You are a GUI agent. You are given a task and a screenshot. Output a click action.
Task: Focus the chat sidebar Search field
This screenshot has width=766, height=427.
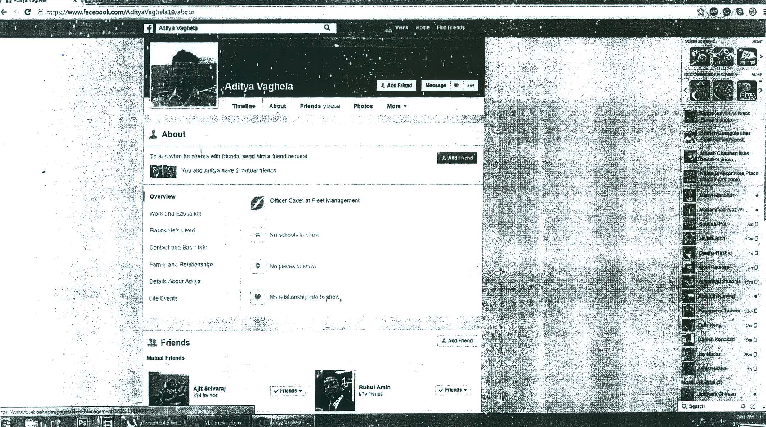[713, 406]
